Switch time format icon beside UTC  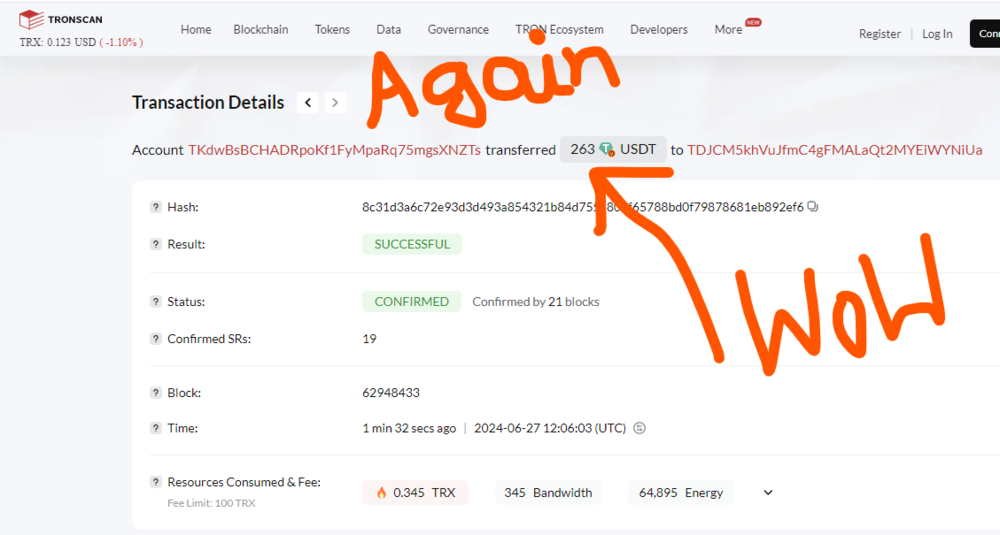point(640,428)
